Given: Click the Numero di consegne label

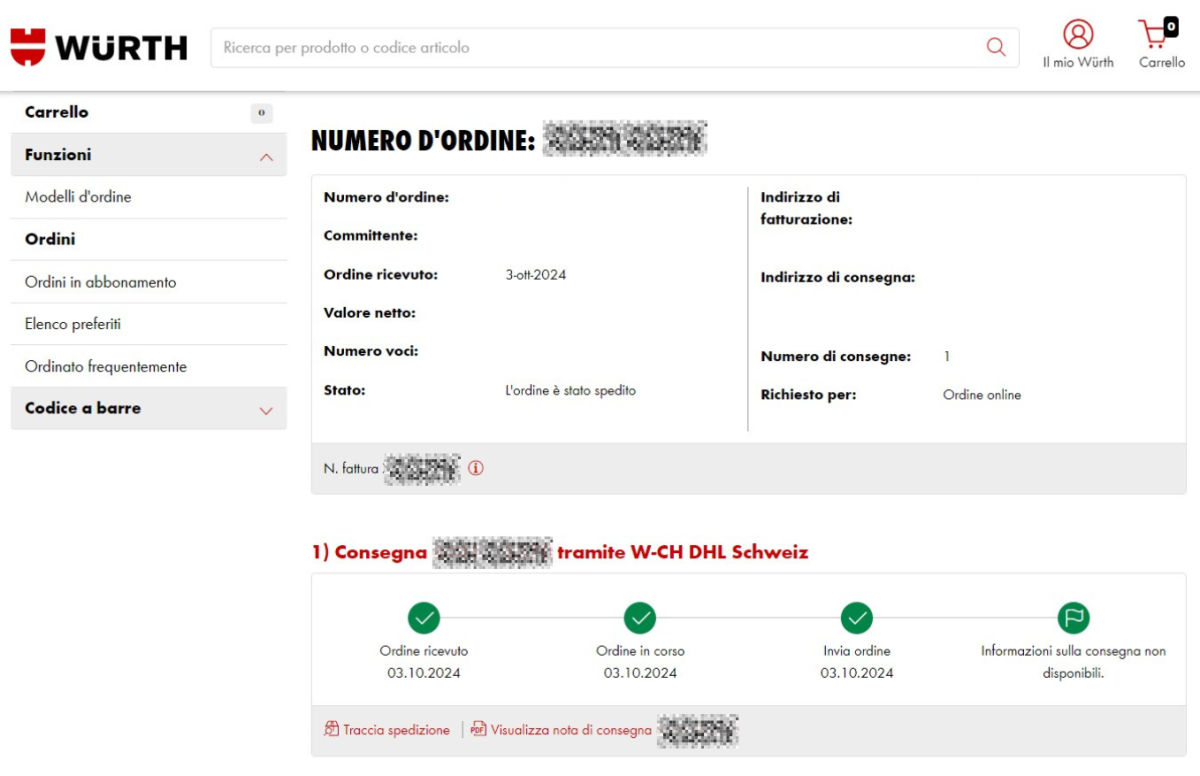Looking at the screenshot, I should point(836,356).
